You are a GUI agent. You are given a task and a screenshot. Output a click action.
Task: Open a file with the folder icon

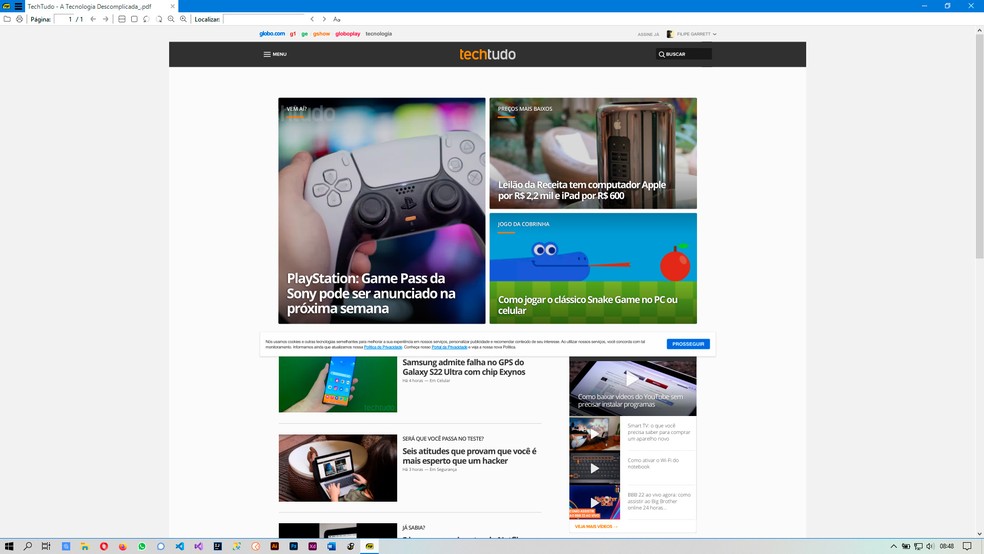(x=7, y=19)
